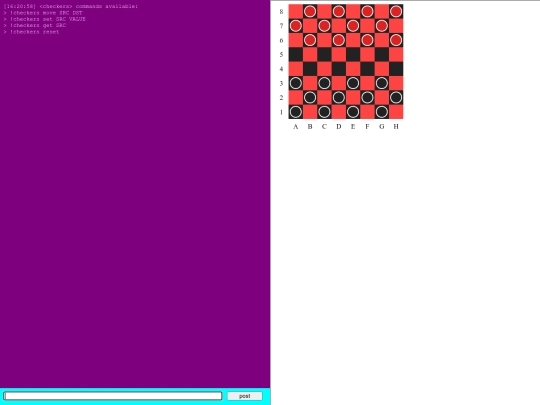Click the '!checkers get SRC' line
The height and width of the screenshot is (405, 540).
tap(34, 25)
